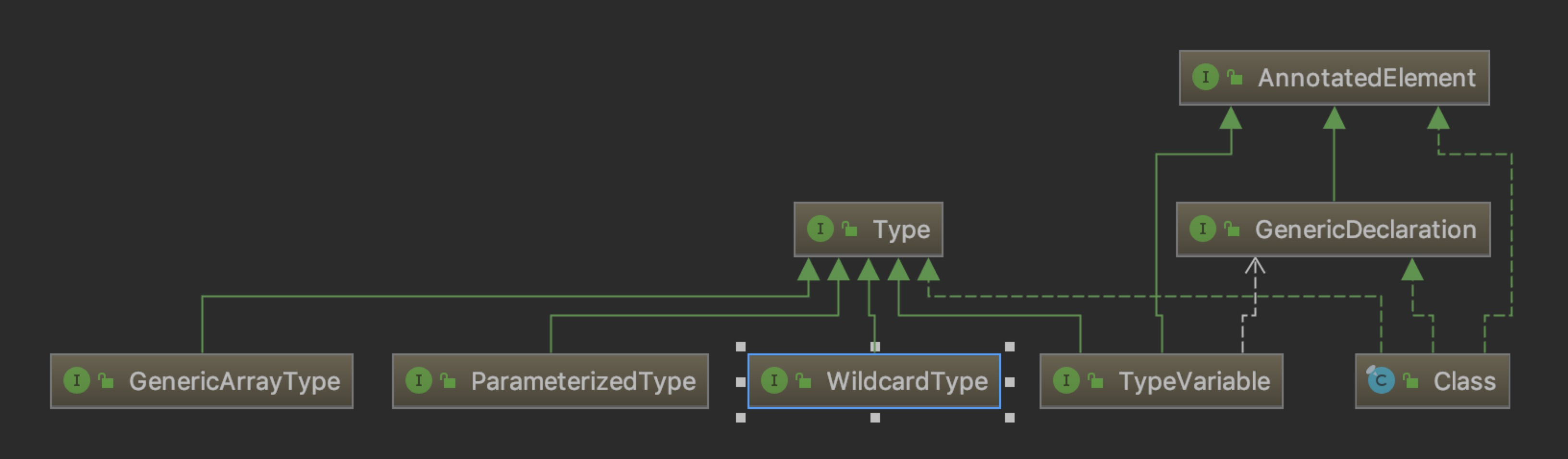Click the interface icon on GenericDeclaration node

pyautogui.click(x=1202, y=229)
